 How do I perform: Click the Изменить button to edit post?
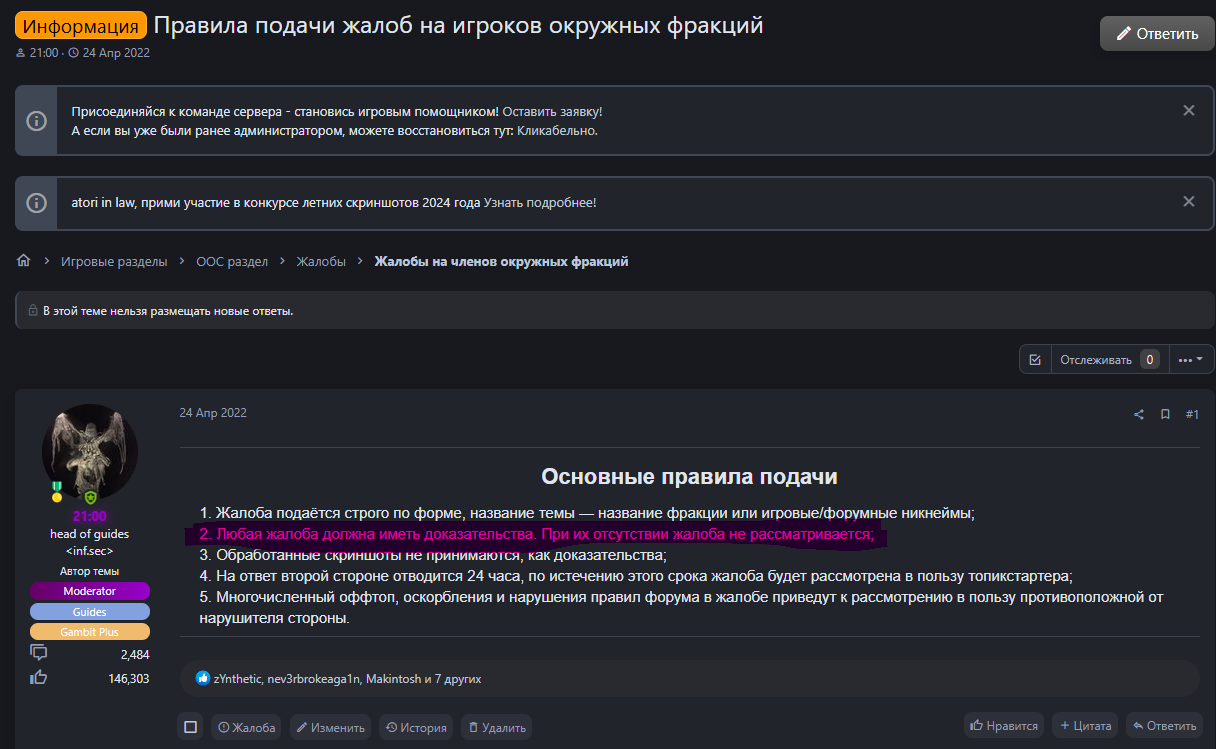click(330, 727)
